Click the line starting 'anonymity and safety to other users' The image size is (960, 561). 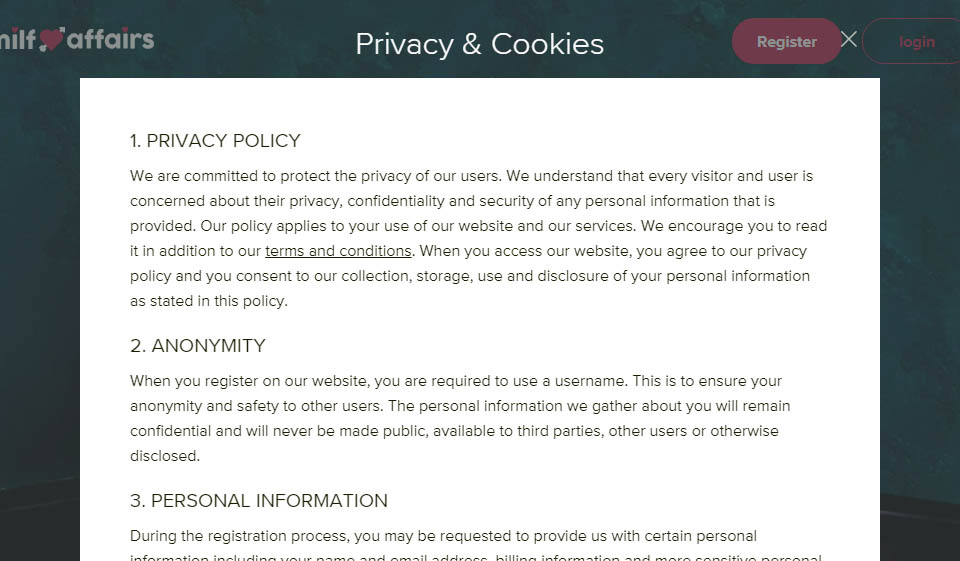click(460, 406)
